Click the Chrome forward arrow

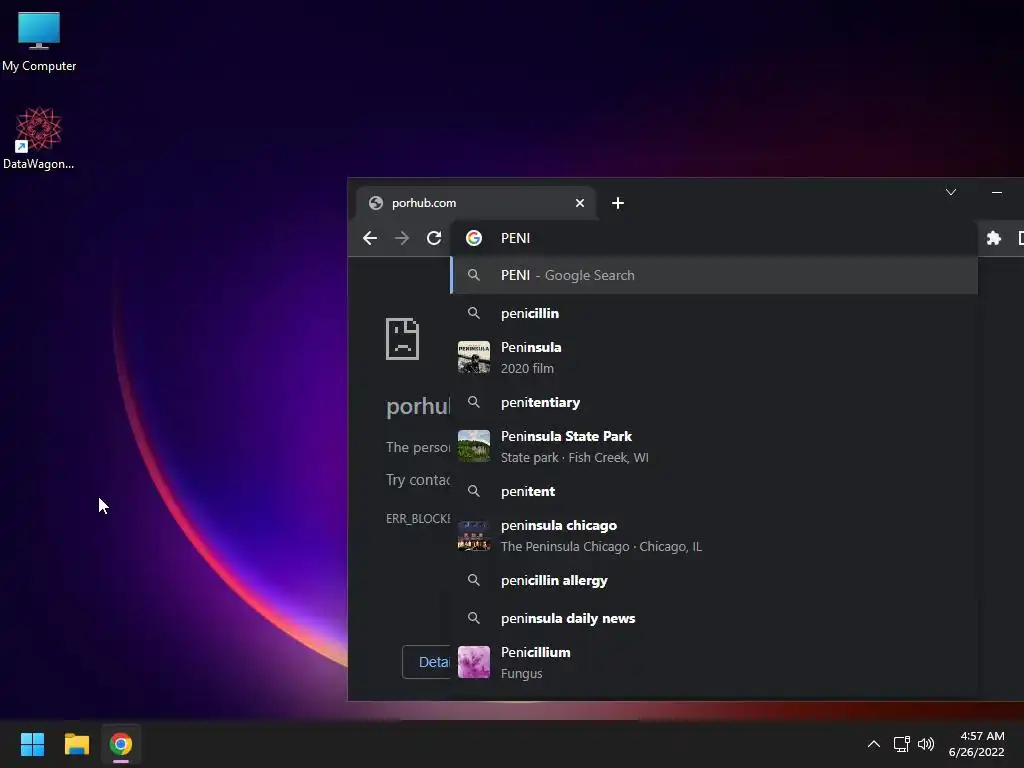[402, 238]
